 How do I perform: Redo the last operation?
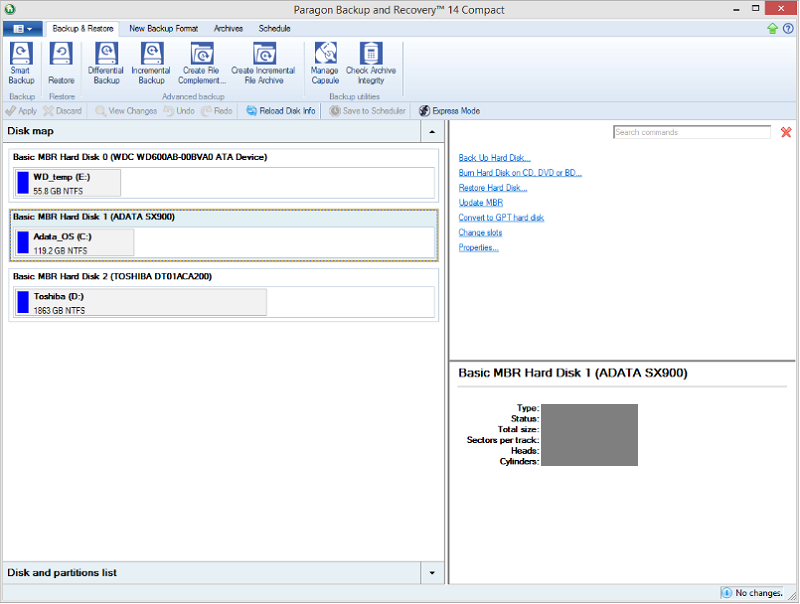coord(217,111)
